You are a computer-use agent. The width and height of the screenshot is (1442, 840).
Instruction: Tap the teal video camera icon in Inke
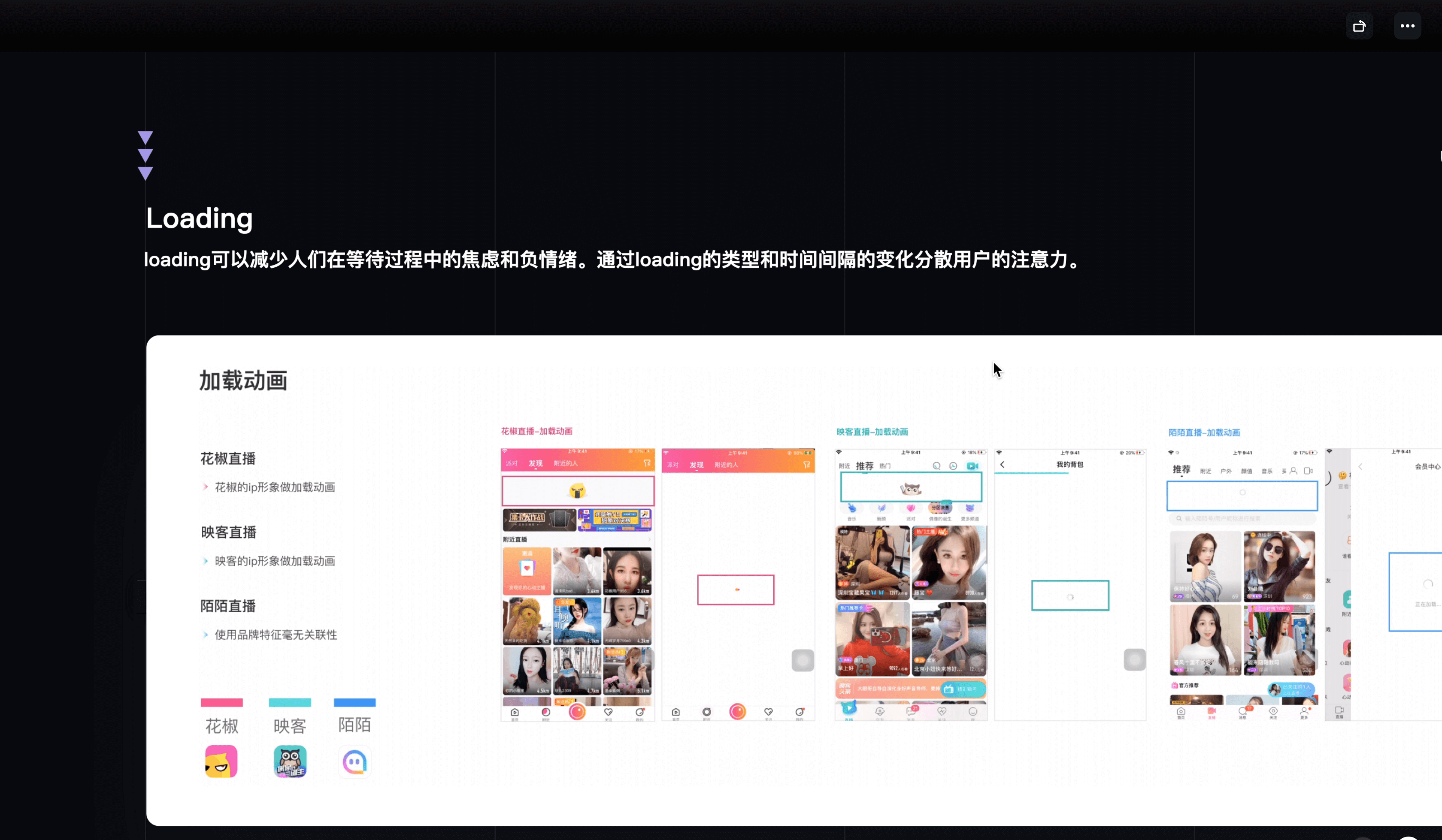pyautogui.click(x=972, y=466)
